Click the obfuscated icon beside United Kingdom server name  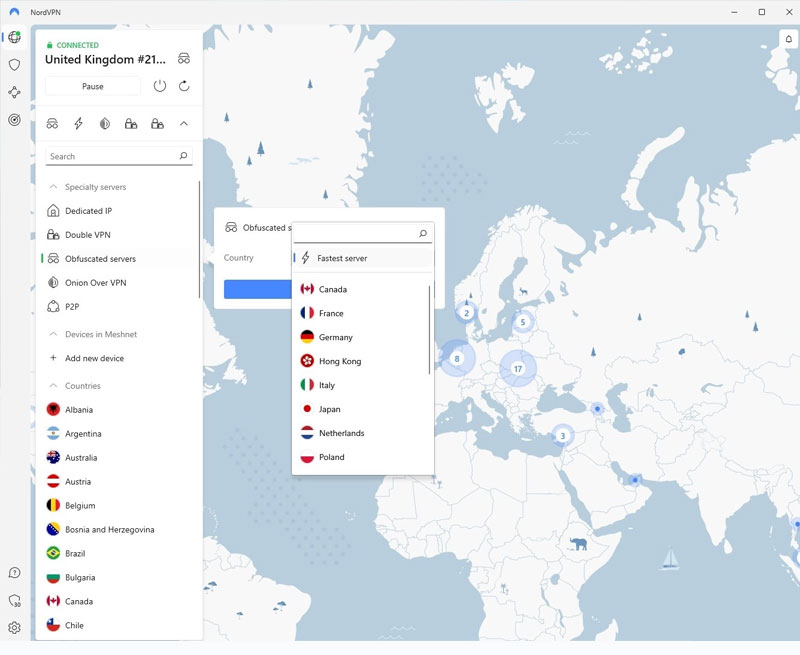184,59
